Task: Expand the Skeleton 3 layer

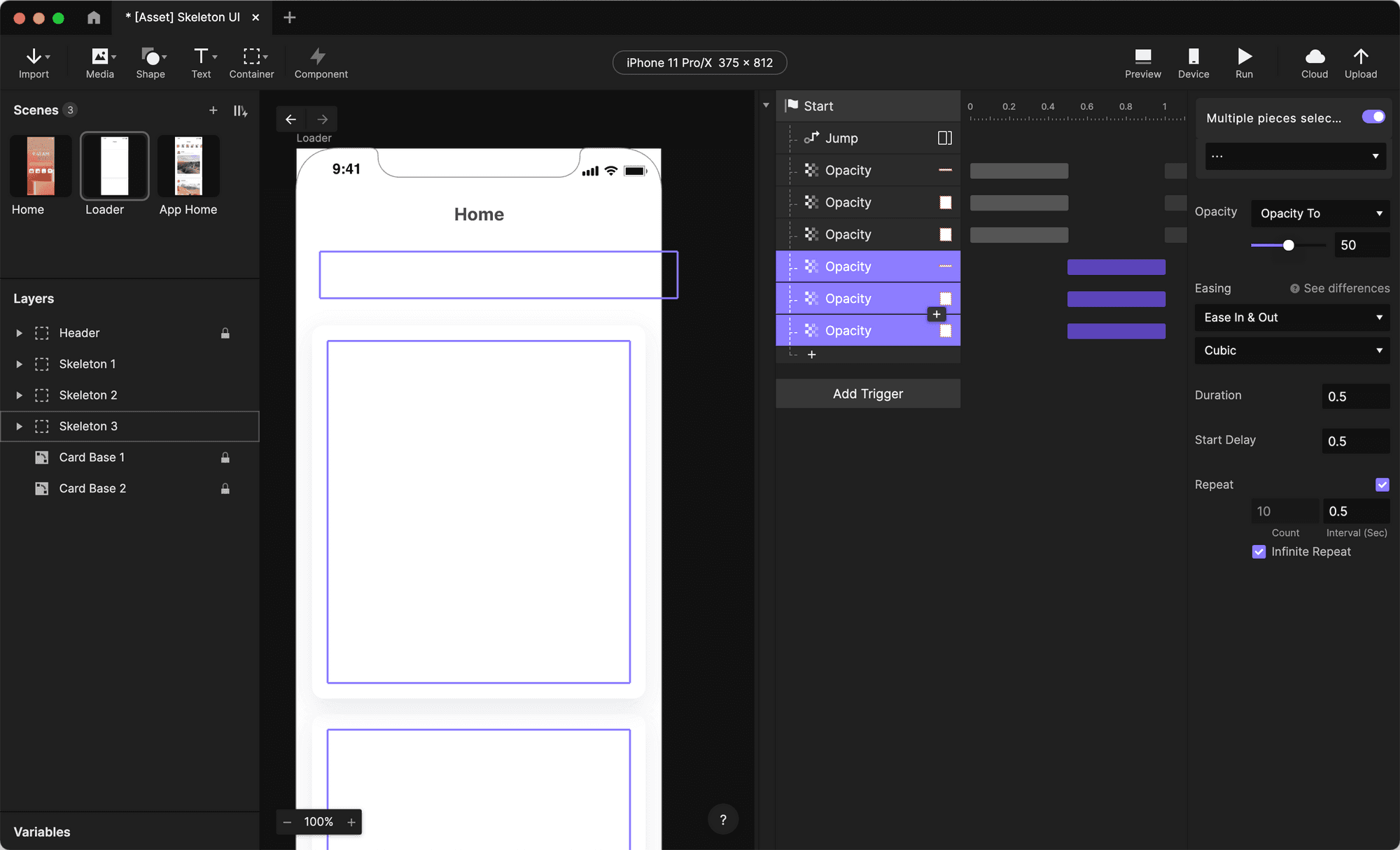Action: [x=19, y=426]
